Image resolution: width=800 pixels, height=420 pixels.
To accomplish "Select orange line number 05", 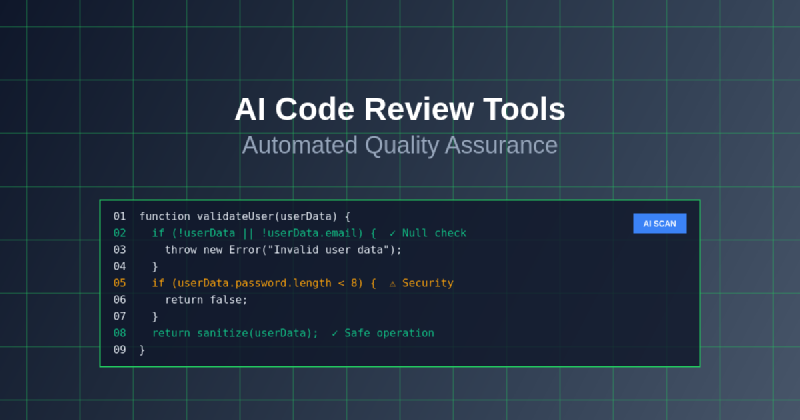I will click(x=120, y=283).
